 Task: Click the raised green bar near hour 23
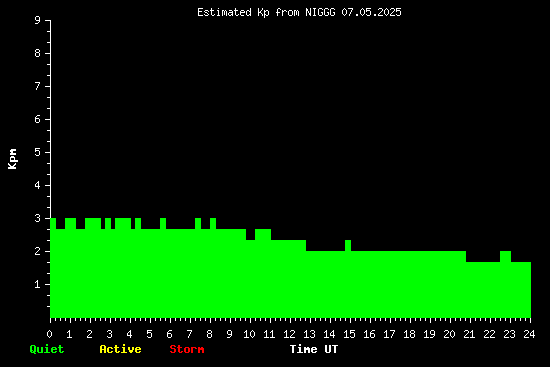[x=505, y=256]
